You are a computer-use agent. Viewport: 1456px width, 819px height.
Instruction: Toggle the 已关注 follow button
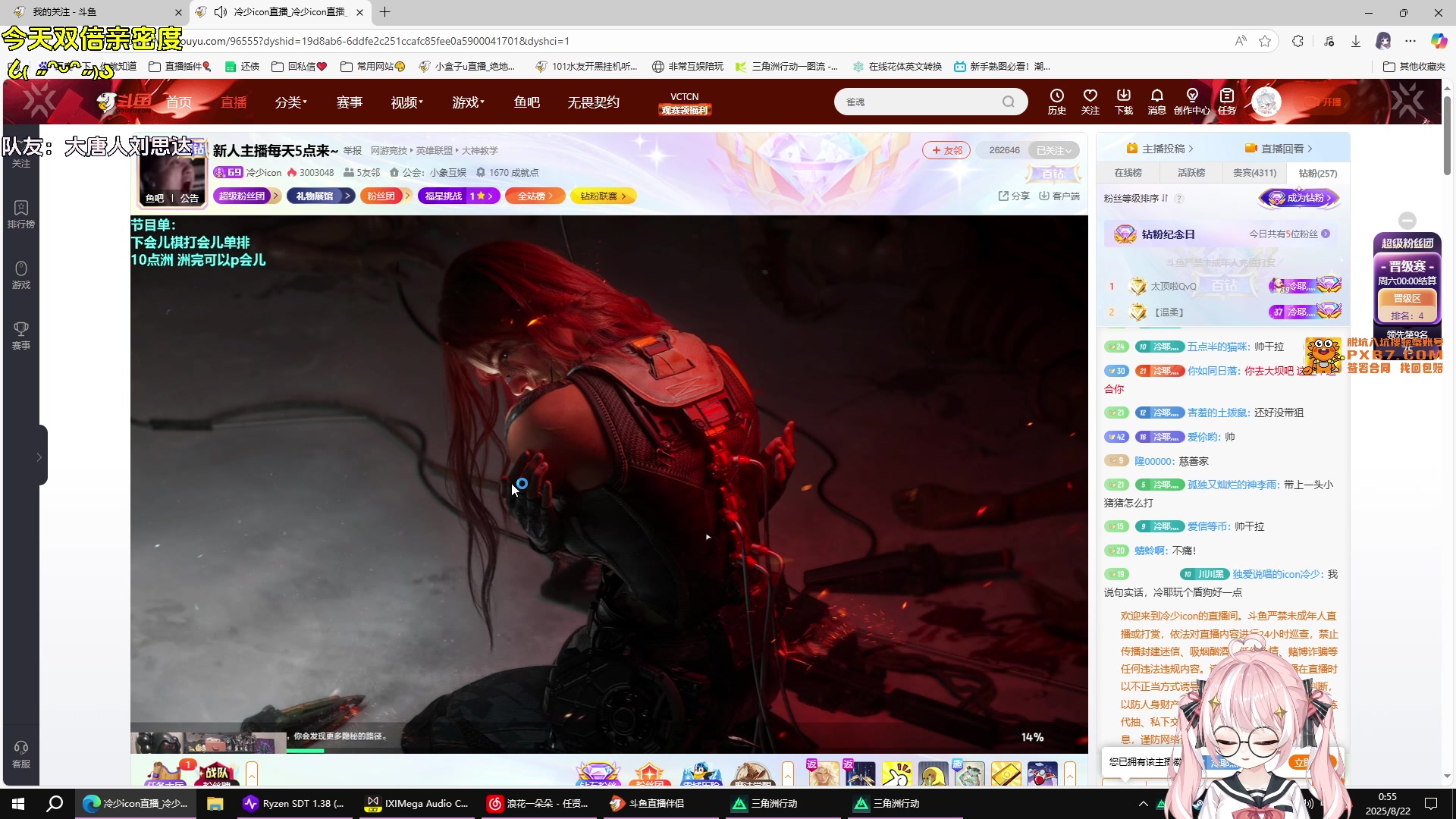[x=1053, y=150]
